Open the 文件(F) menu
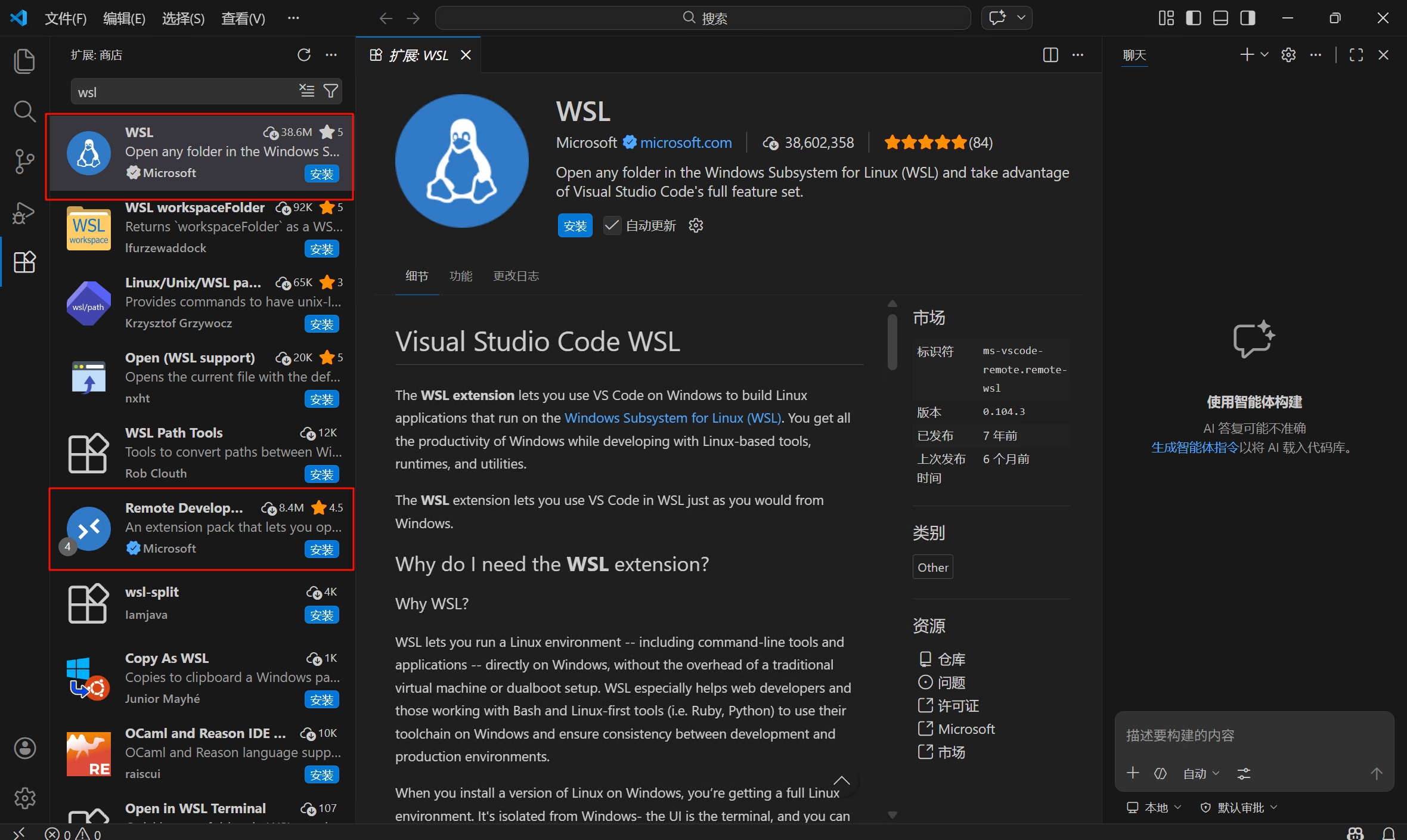Image resolution: width=1407 pixels, height=840 pixels. [x=66, y=18]
